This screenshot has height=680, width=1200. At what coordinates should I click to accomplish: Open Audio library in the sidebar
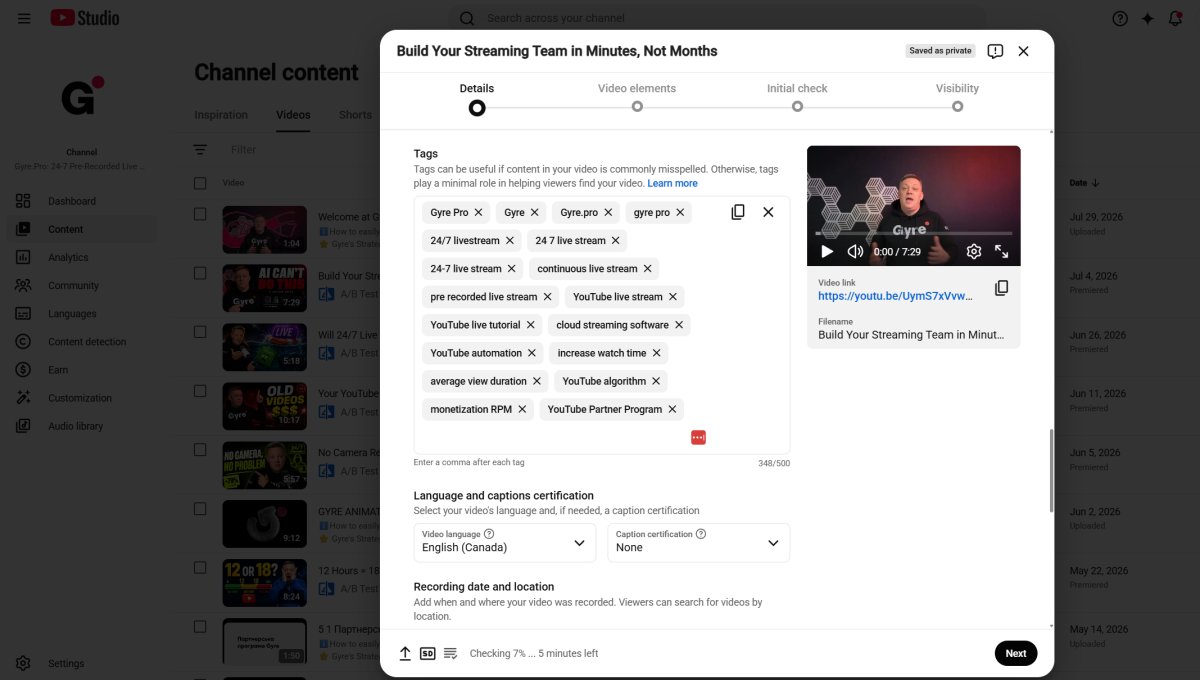[75, 426]
